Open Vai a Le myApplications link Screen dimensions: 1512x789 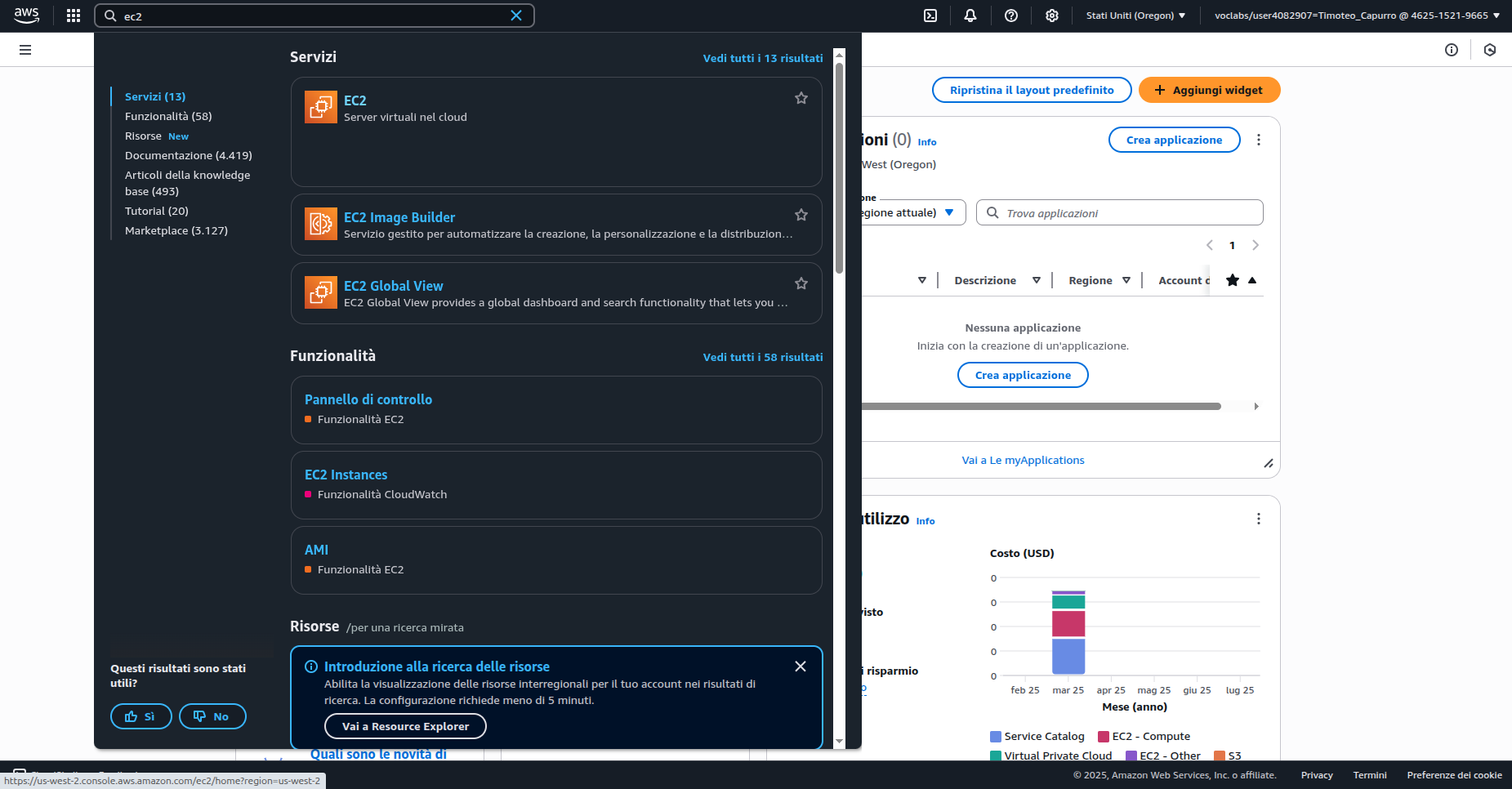(x=1023, y=460)
